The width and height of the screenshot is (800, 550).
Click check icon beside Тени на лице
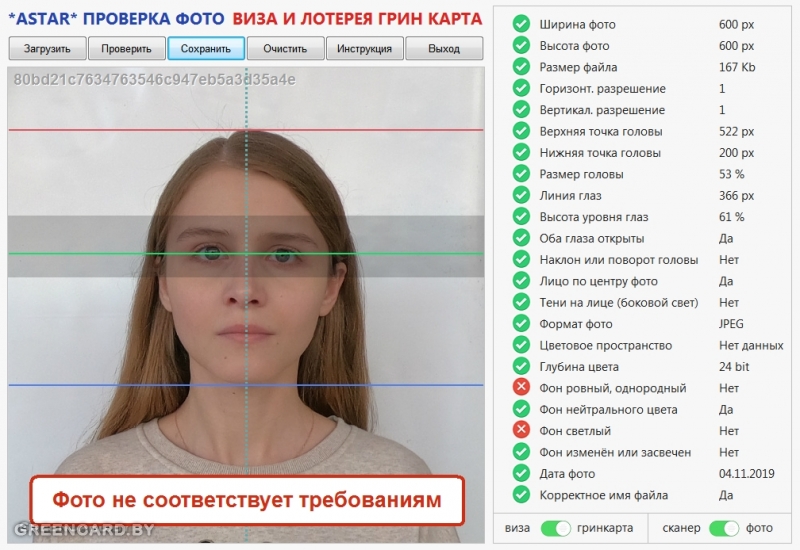point(521,303)
